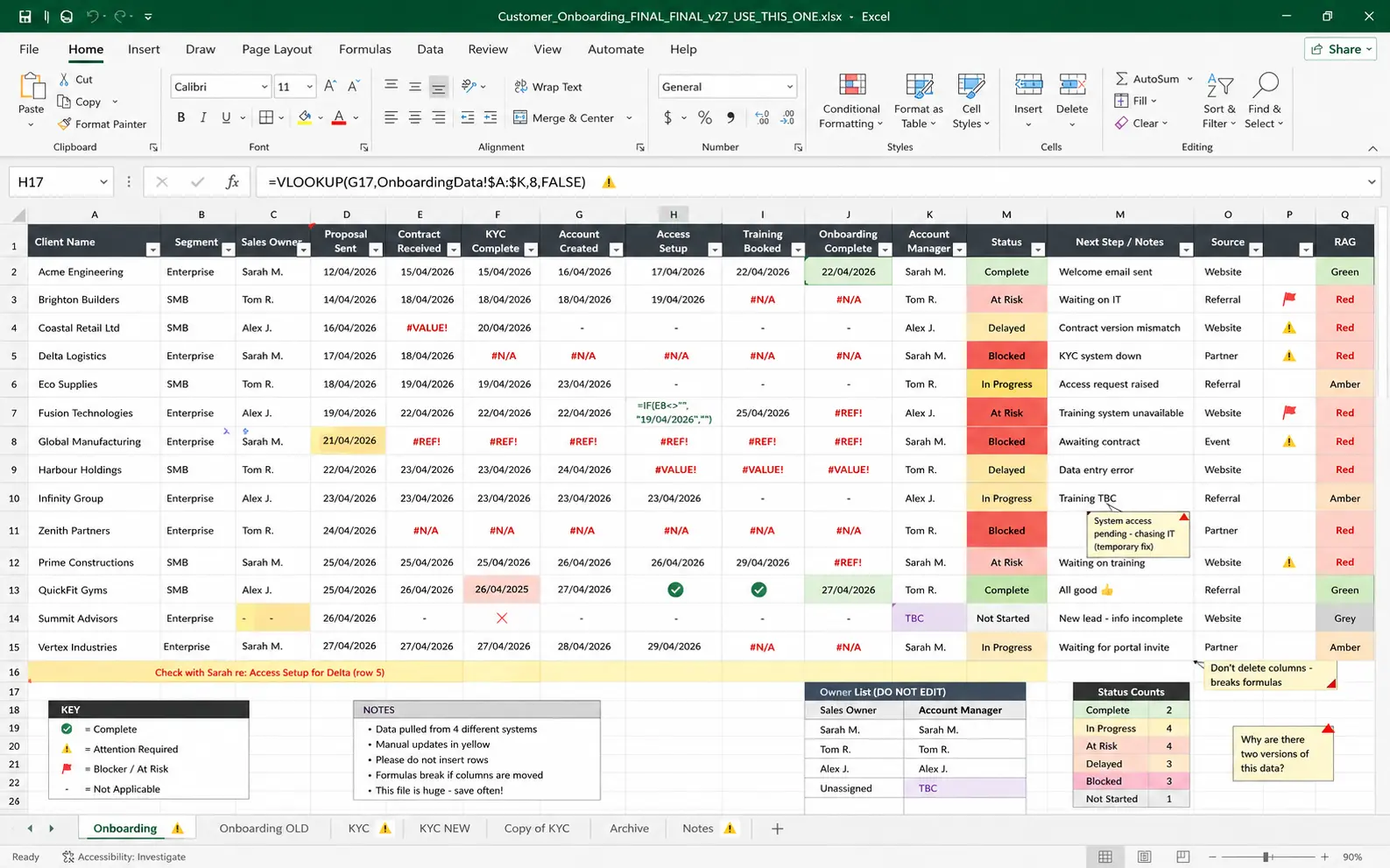Viewport: 1390px width, 868px height.
Task: Click the Format as Table icon
Action: (919, 87)
